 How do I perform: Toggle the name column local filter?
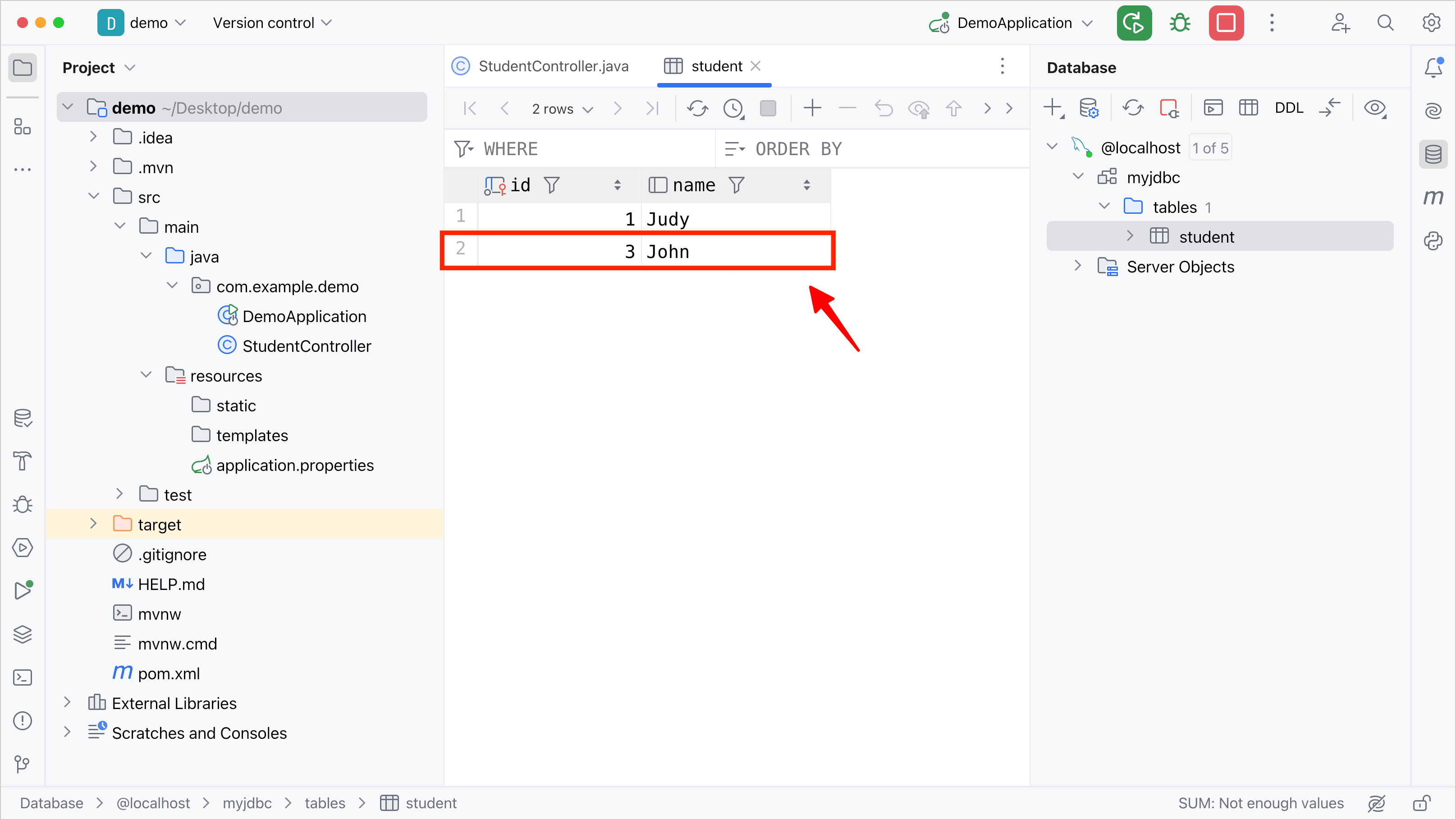coord(736,185)
